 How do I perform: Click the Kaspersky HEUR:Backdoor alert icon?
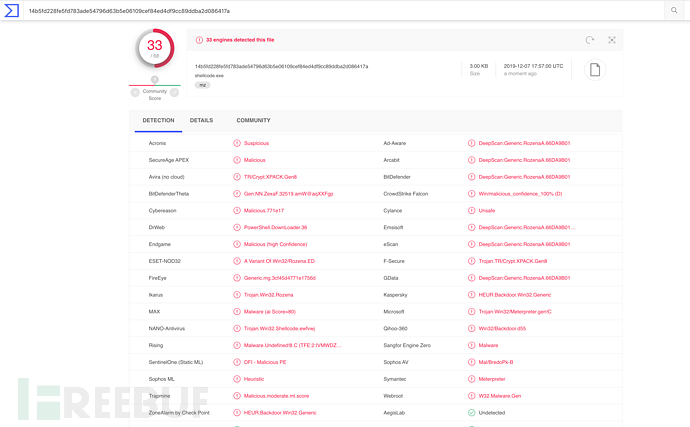471,295
